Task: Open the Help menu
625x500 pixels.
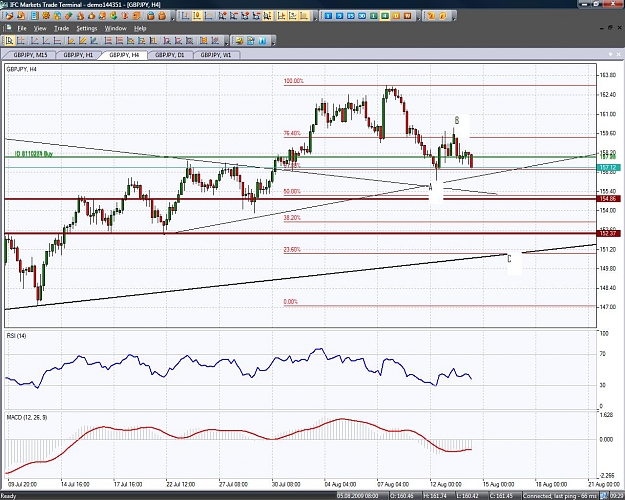Action: click(140, 28)
